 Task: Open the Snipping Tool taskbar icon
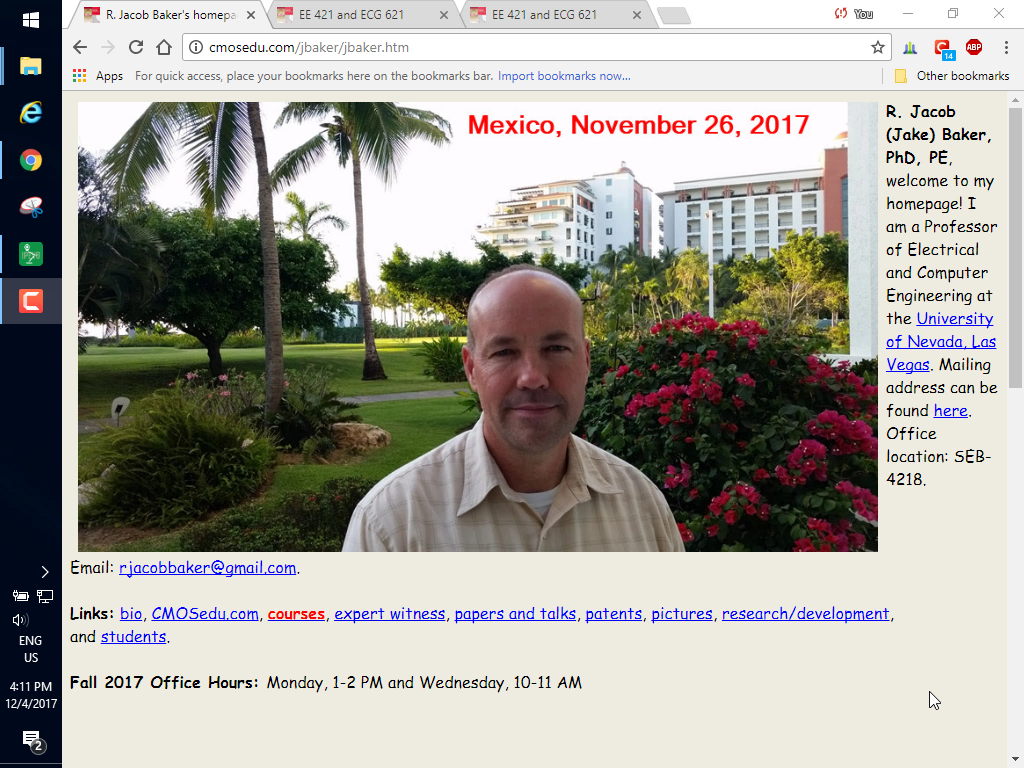(31, 207)
